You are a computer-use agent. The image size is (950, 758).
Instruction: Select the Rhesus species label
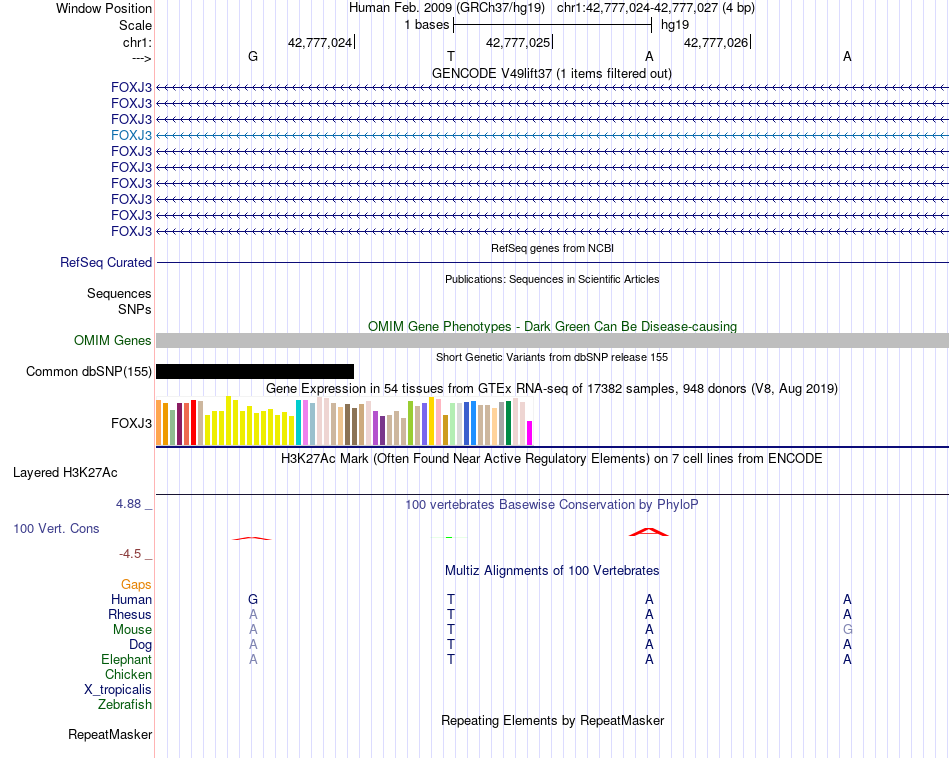(x=130, y=614)
